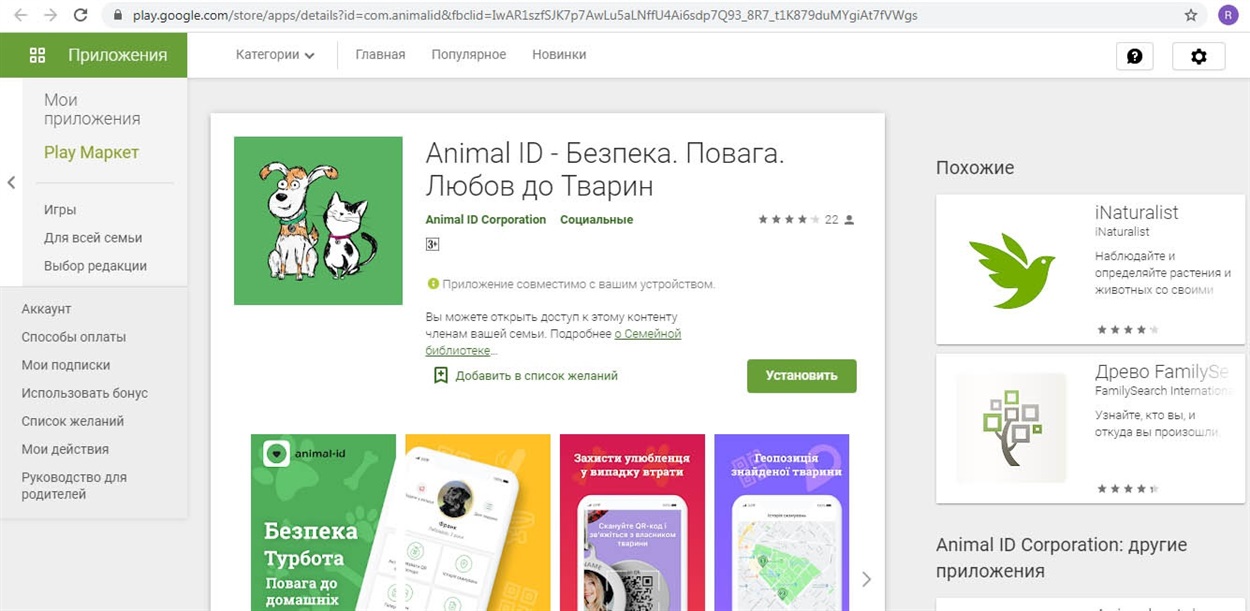Click the Похожие heading
This screenshot has height=611, width=1250.
975,168
